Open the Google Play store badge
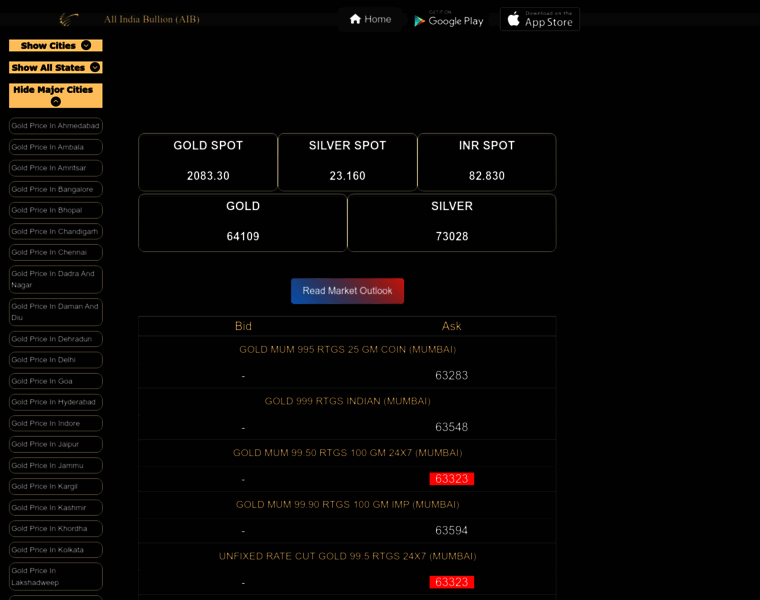 (449, 19)
